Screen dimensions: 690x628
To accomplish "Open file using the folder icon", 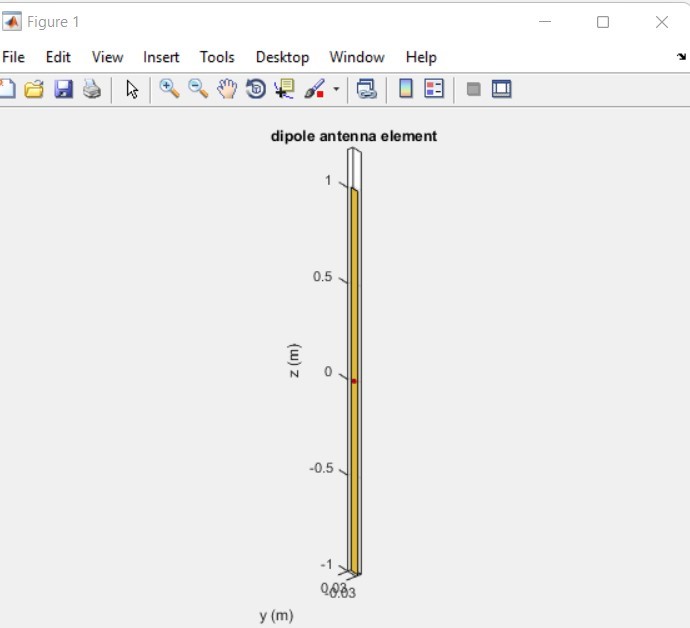I will (35, 89).
